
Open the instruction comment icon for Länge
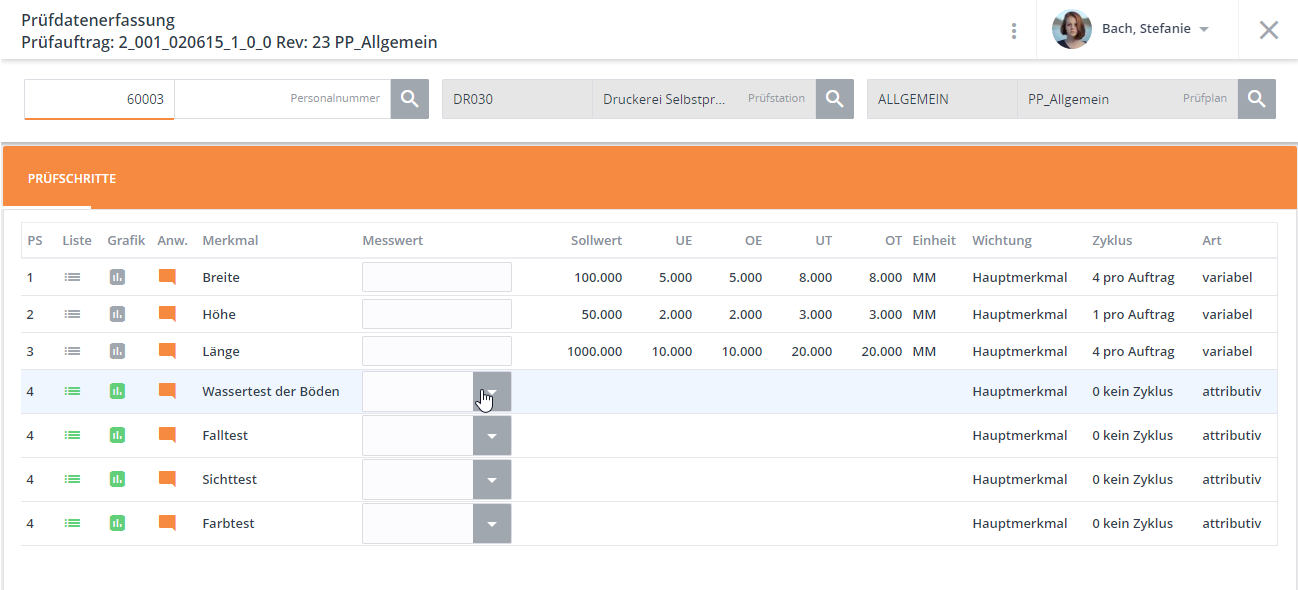point(167,351)
